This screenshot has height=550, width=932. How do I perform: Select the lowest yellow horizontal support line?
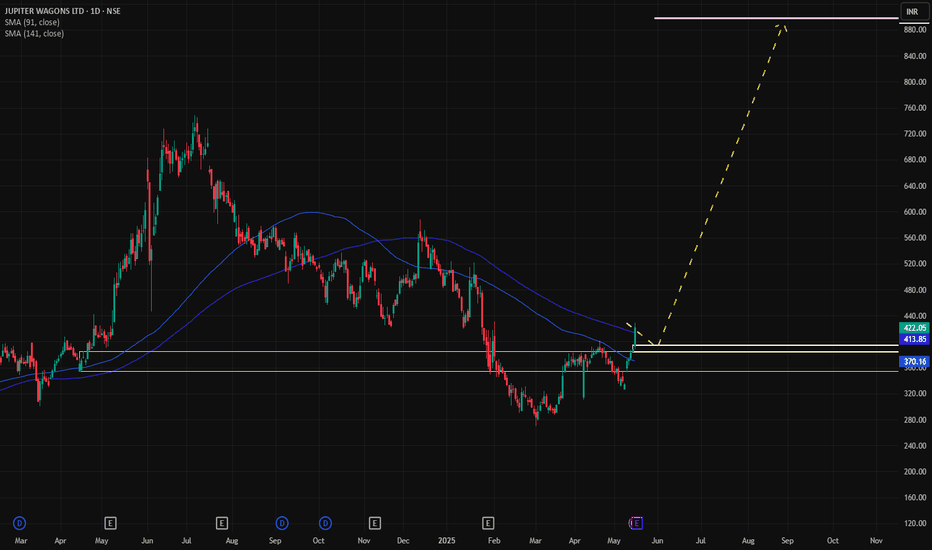pos(487,372)
